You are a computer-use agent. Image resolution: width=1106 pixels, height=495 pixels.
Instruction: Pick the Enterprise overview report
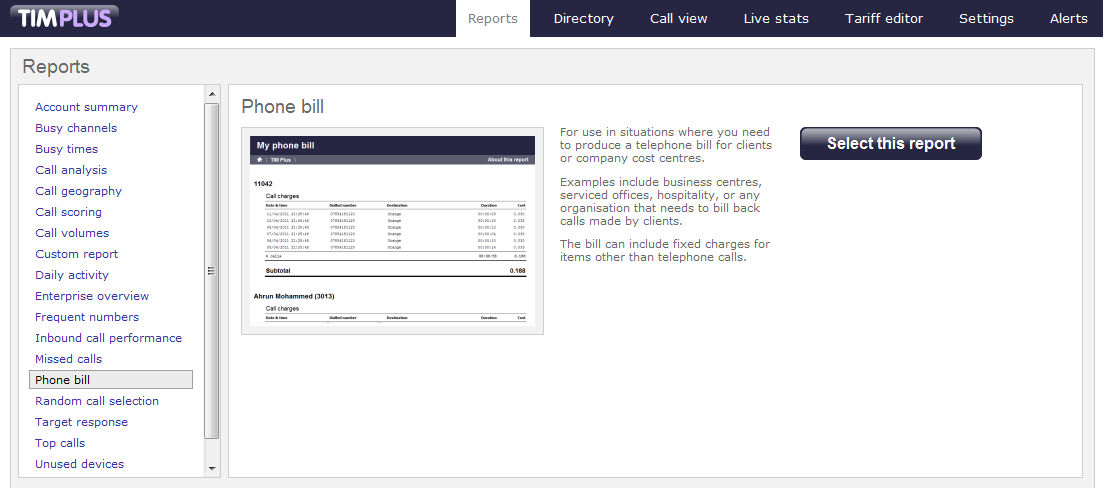point(92,296)
